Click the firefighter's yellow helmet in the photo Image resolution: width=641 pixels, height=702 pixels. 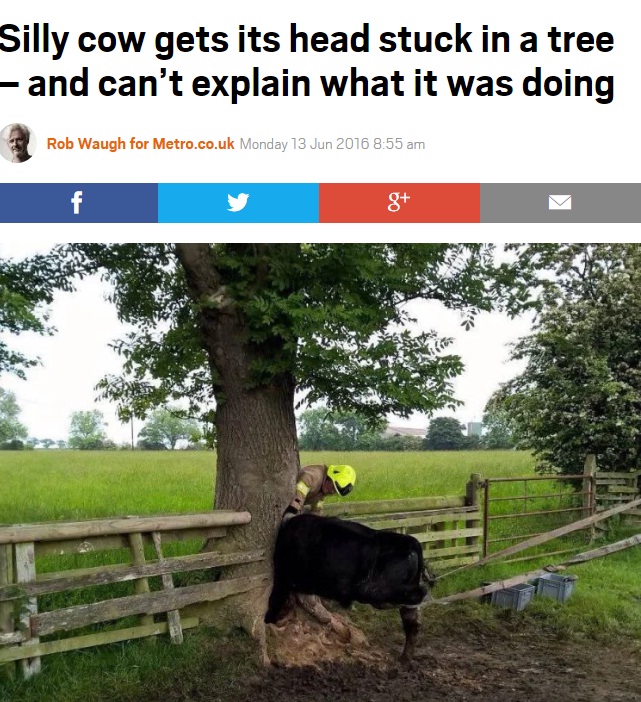point(342,479)
